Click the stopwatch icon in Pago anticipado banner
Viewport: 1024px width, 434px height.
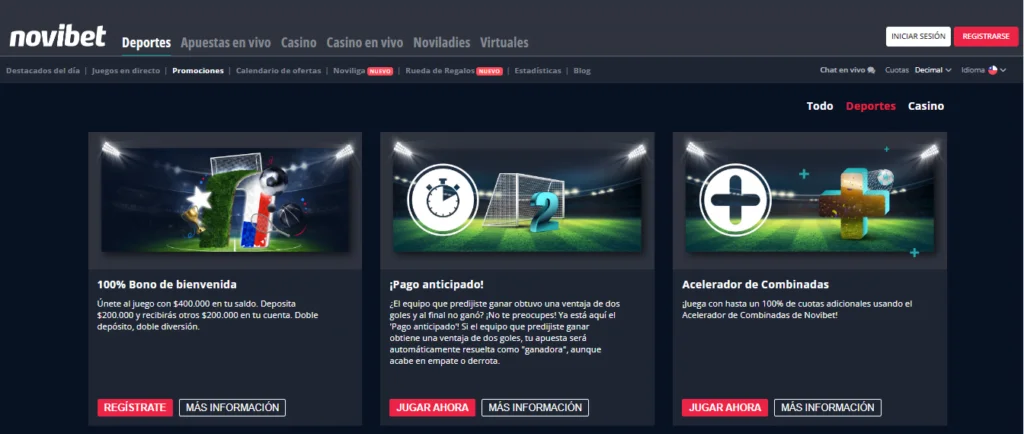point(442,198)
